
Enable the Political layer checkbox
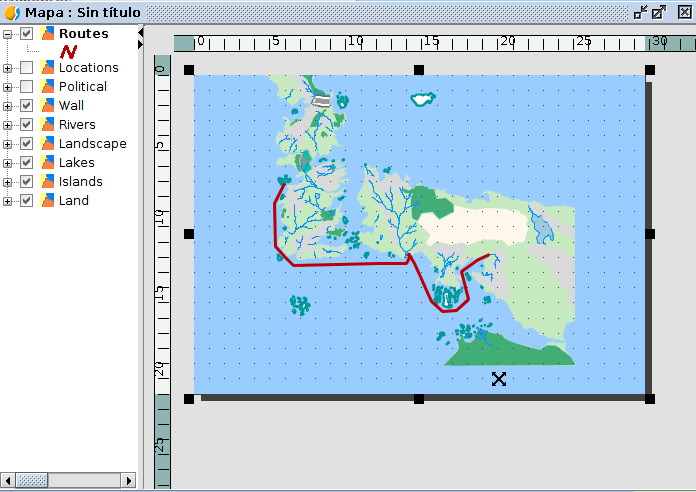tap(27, 87)
